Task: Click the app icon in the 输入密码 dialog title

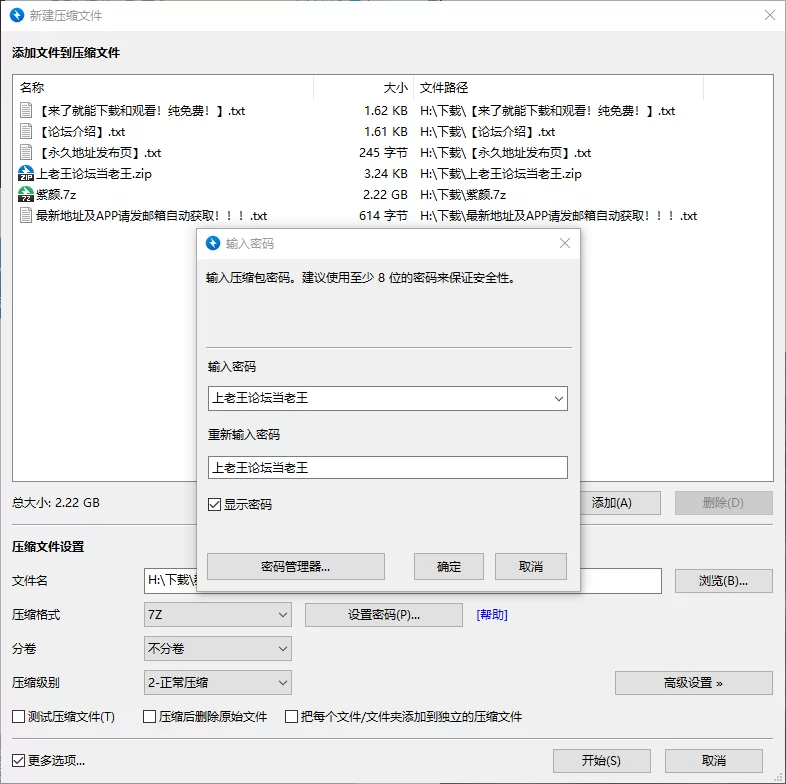Action: 213,243
